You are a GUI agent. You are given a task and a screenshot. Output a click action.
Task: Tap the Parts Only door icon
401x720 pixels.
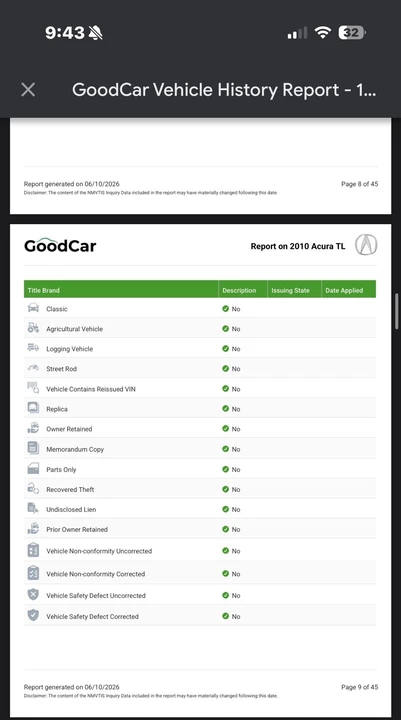pos(33,469)
